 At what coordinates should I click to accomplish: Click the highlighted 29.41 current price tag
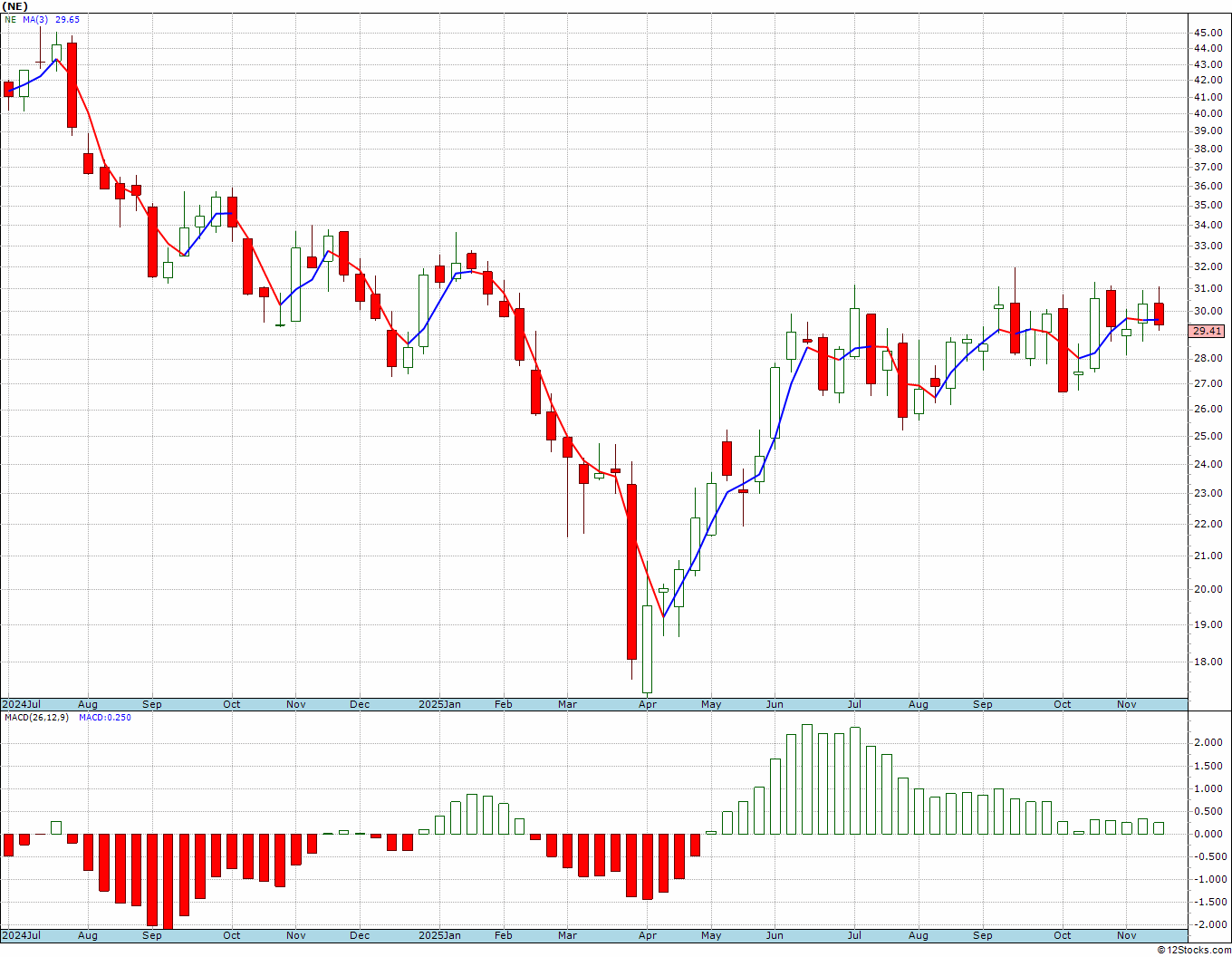[1207, 332]
